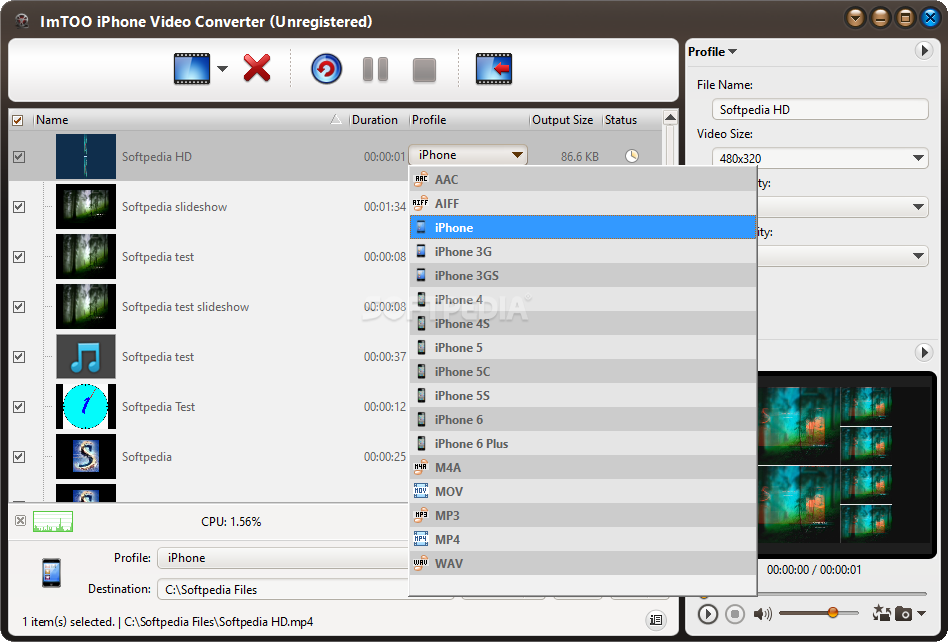Choose WAV format
Viewport: 948px width, 642px height.
pyautogui.click(x=583, y=563)
